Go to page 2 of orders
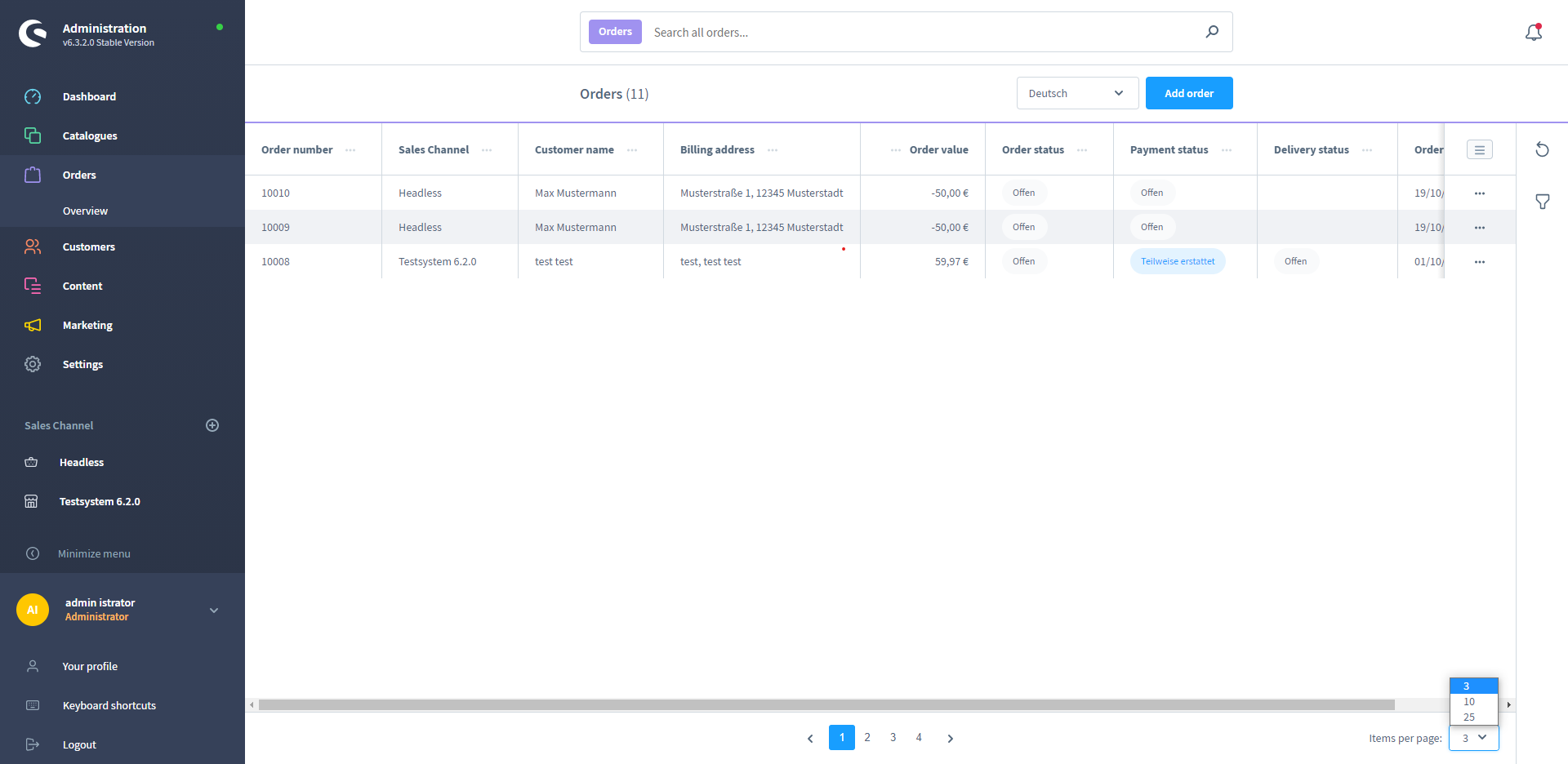 pos(867,738)
